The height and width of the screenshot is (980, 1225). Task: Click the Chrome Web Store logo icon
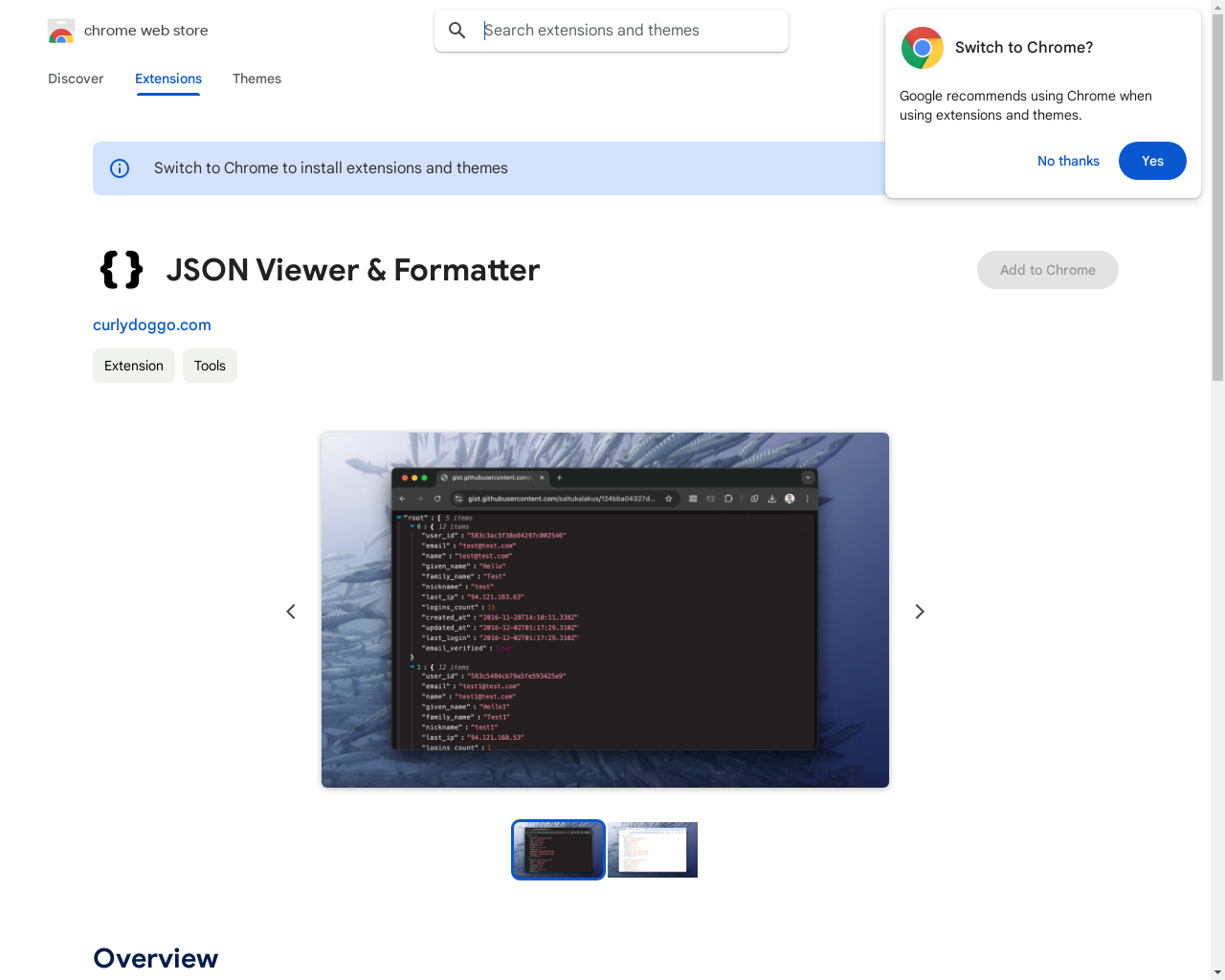(x=61, y=31)
